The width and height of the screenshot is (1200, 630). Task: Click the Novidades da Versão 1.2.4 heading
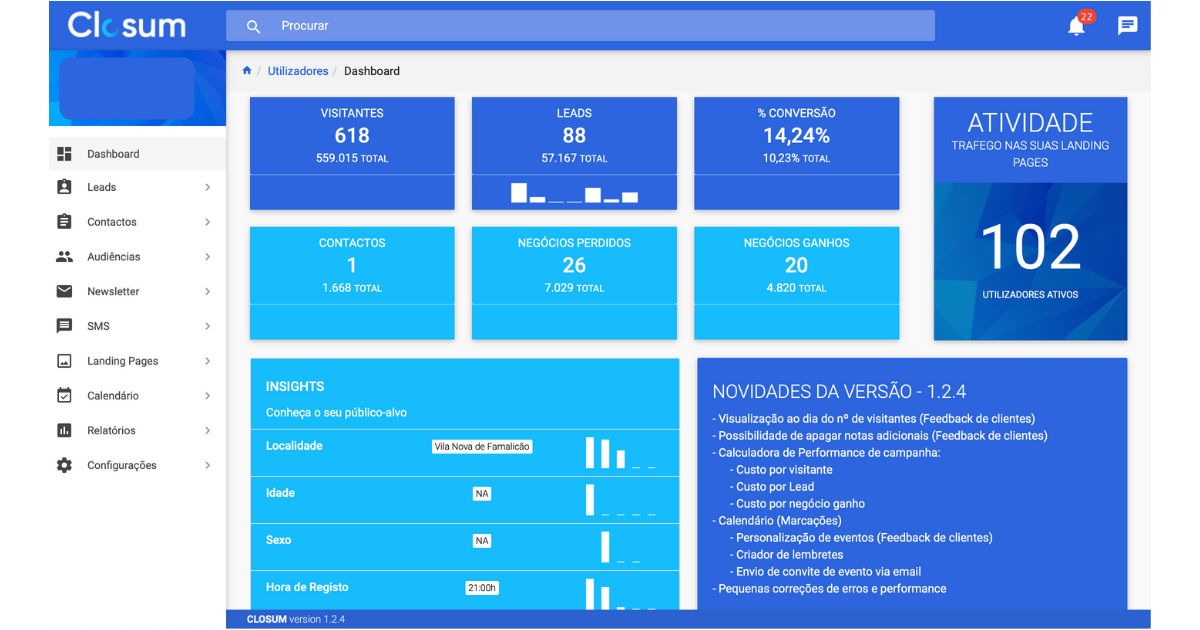pos(839,392)
